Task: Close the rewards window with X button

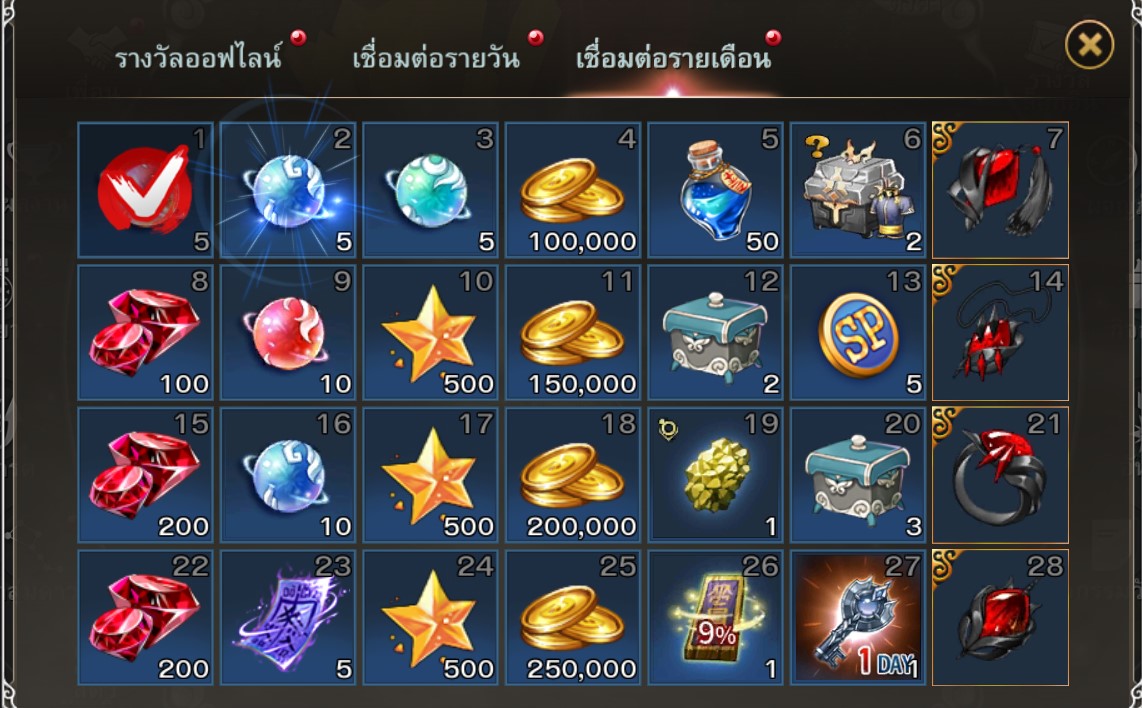Action: 1090,45
